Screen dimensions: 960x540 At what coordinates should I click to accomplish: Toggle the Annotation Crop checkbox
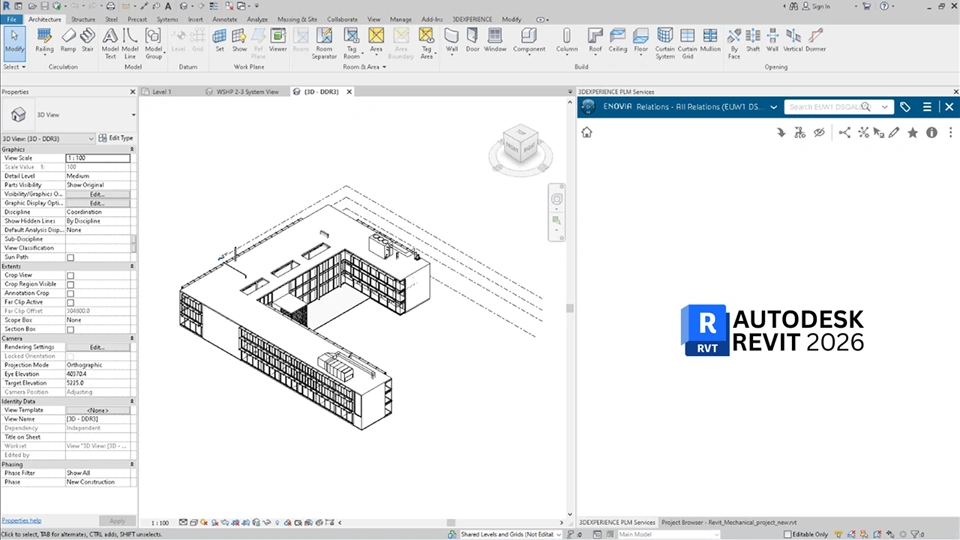click(70, 293)
